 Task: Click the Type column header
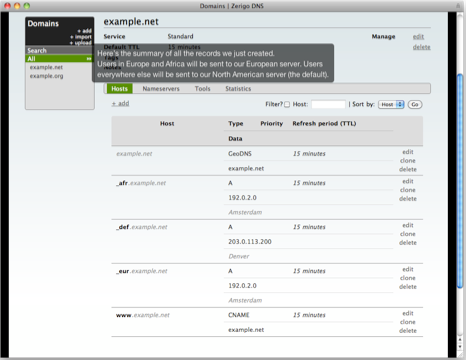[x=236, y=124]
